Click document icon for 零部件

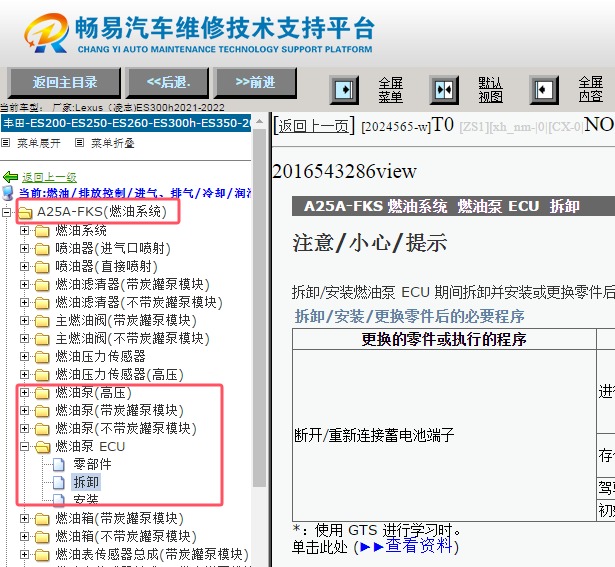click(x=59, y=465)
